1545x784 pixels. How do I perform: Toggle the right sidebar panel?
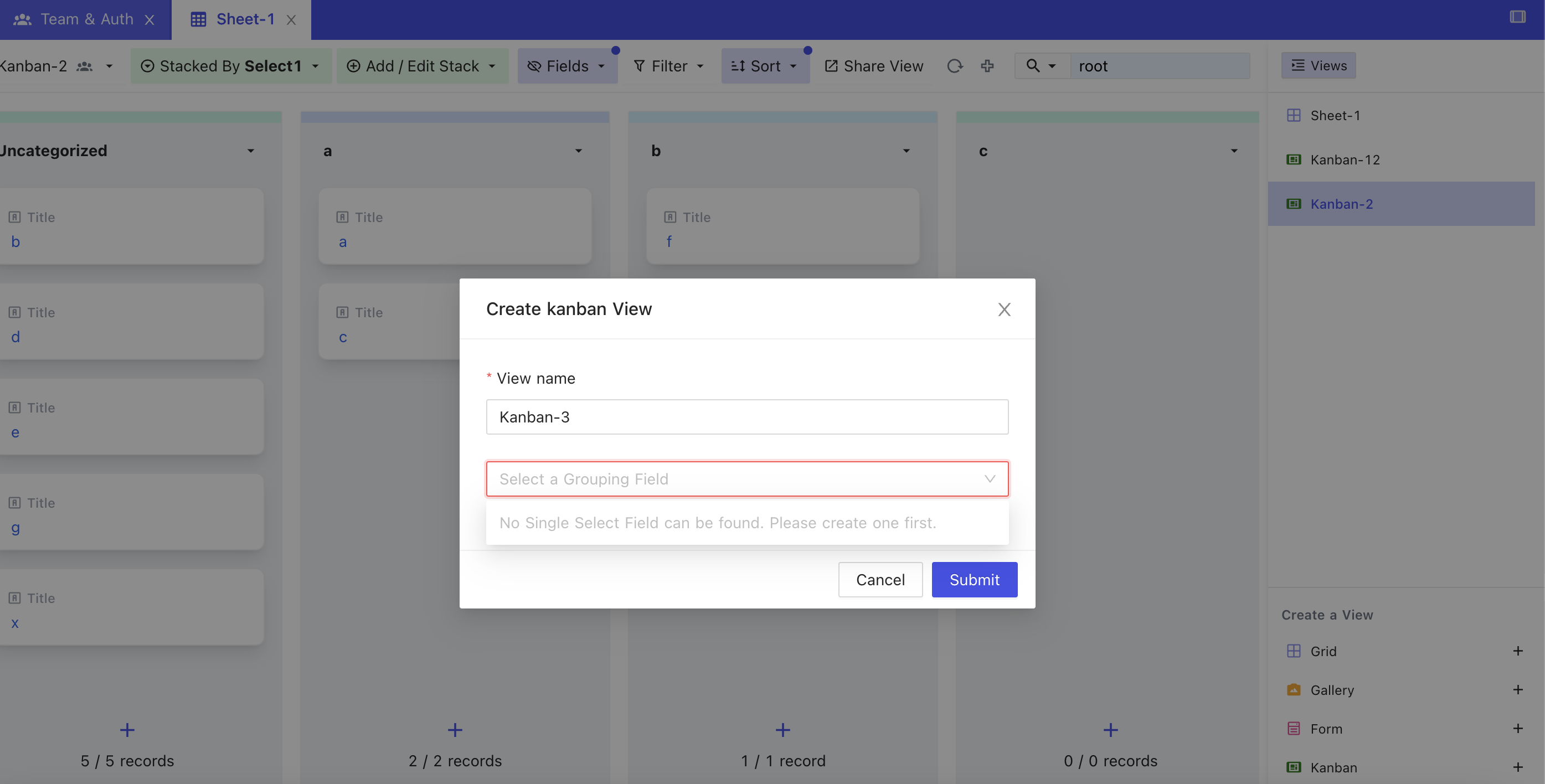click(x=1517, y=17)
